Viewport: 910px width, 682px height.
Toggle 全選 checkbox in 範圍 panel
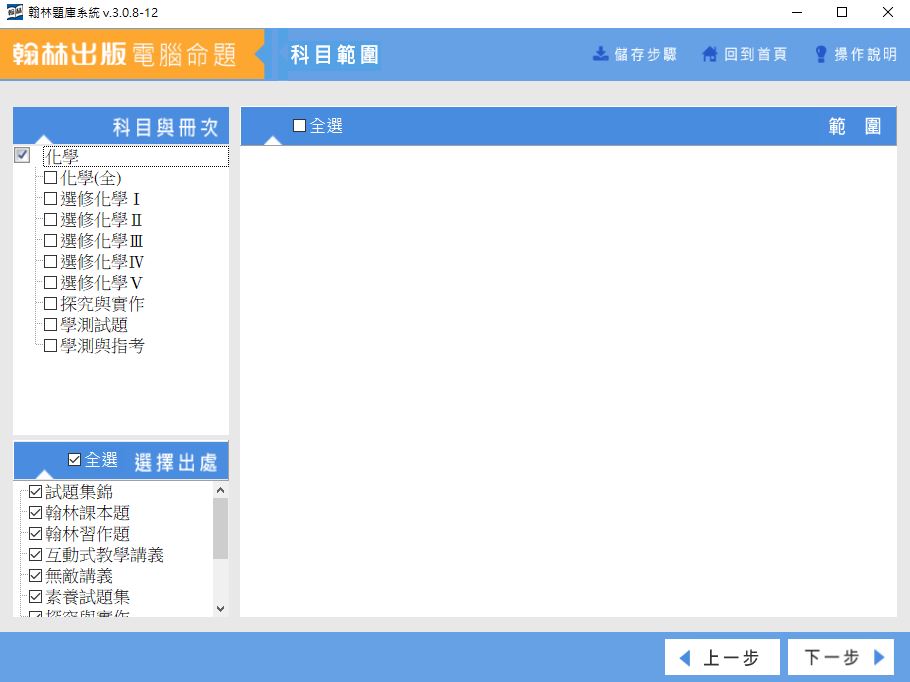coord(299,125)
